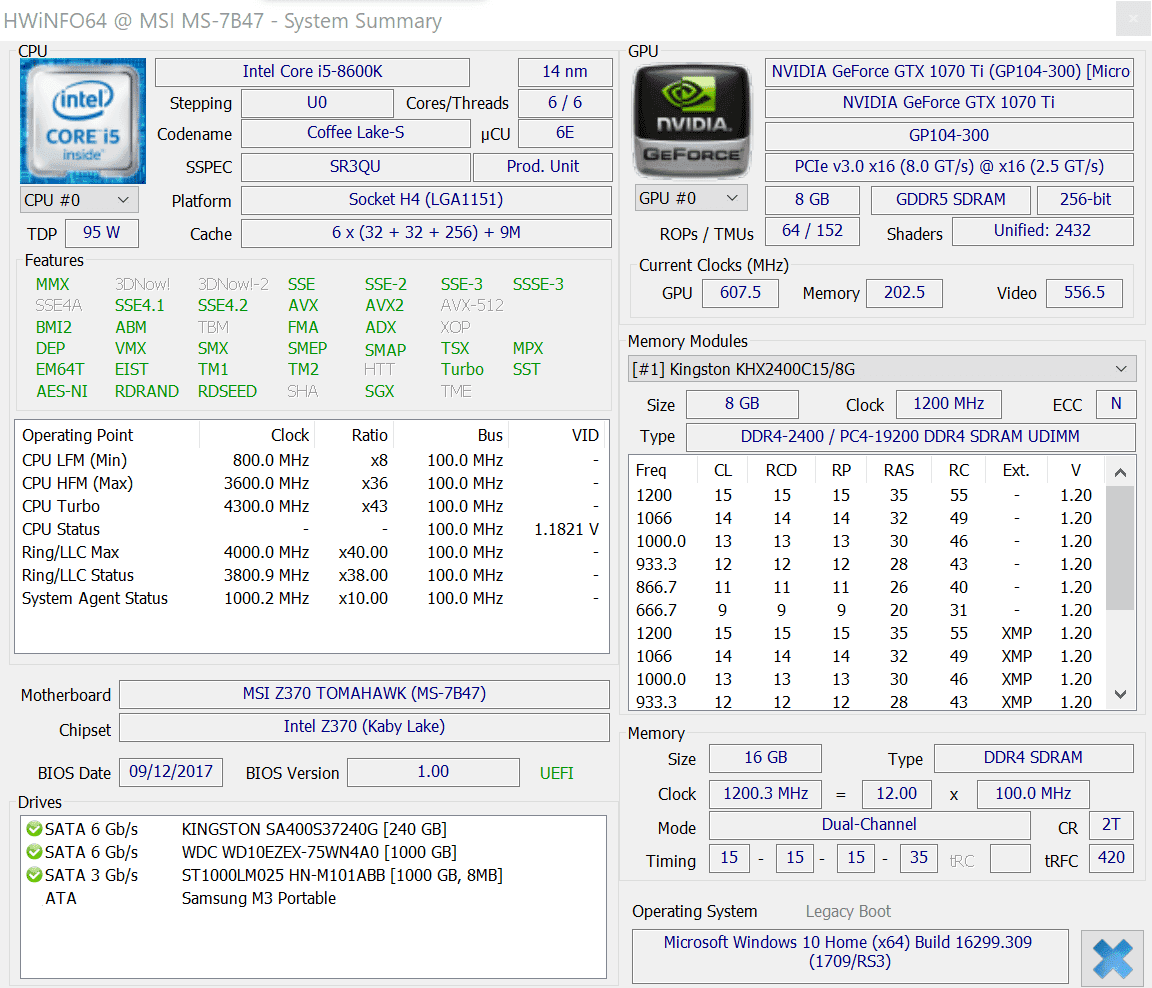Click the tRFC 420 value field
Screen dimensions: 1152x988
(x=1112, y=858)
